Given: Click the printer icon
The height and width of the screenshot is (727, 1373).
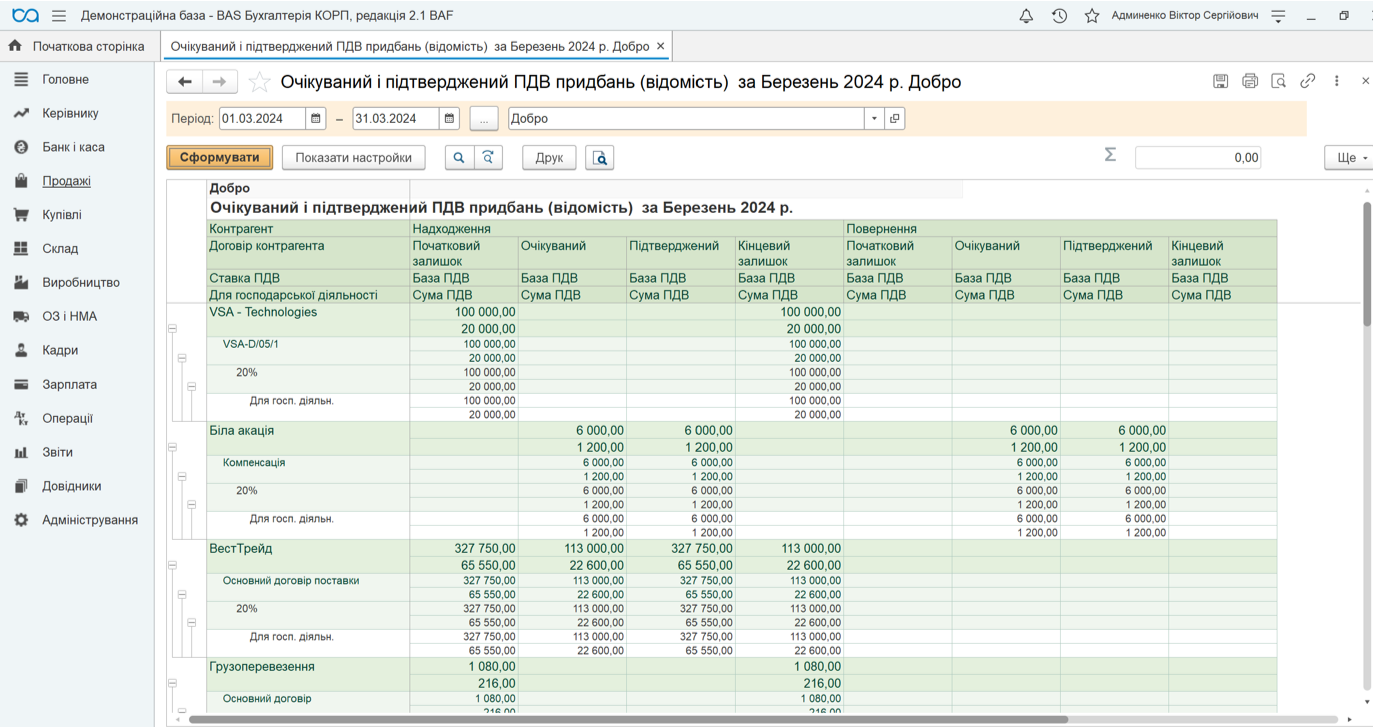Looking at the screenshot, I should (1249, 82).
